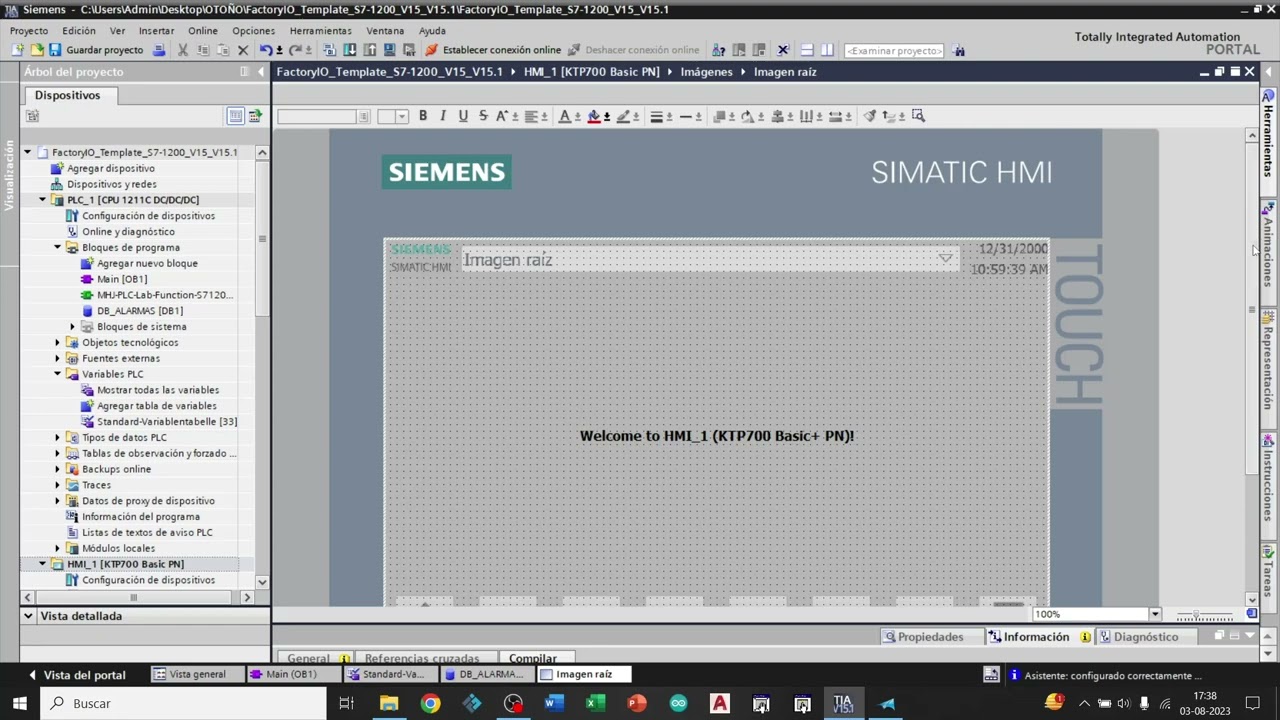This screenshot has height=720, width=1280.
Task: Click the zoom selection magnifier icon
Action: 919,116
